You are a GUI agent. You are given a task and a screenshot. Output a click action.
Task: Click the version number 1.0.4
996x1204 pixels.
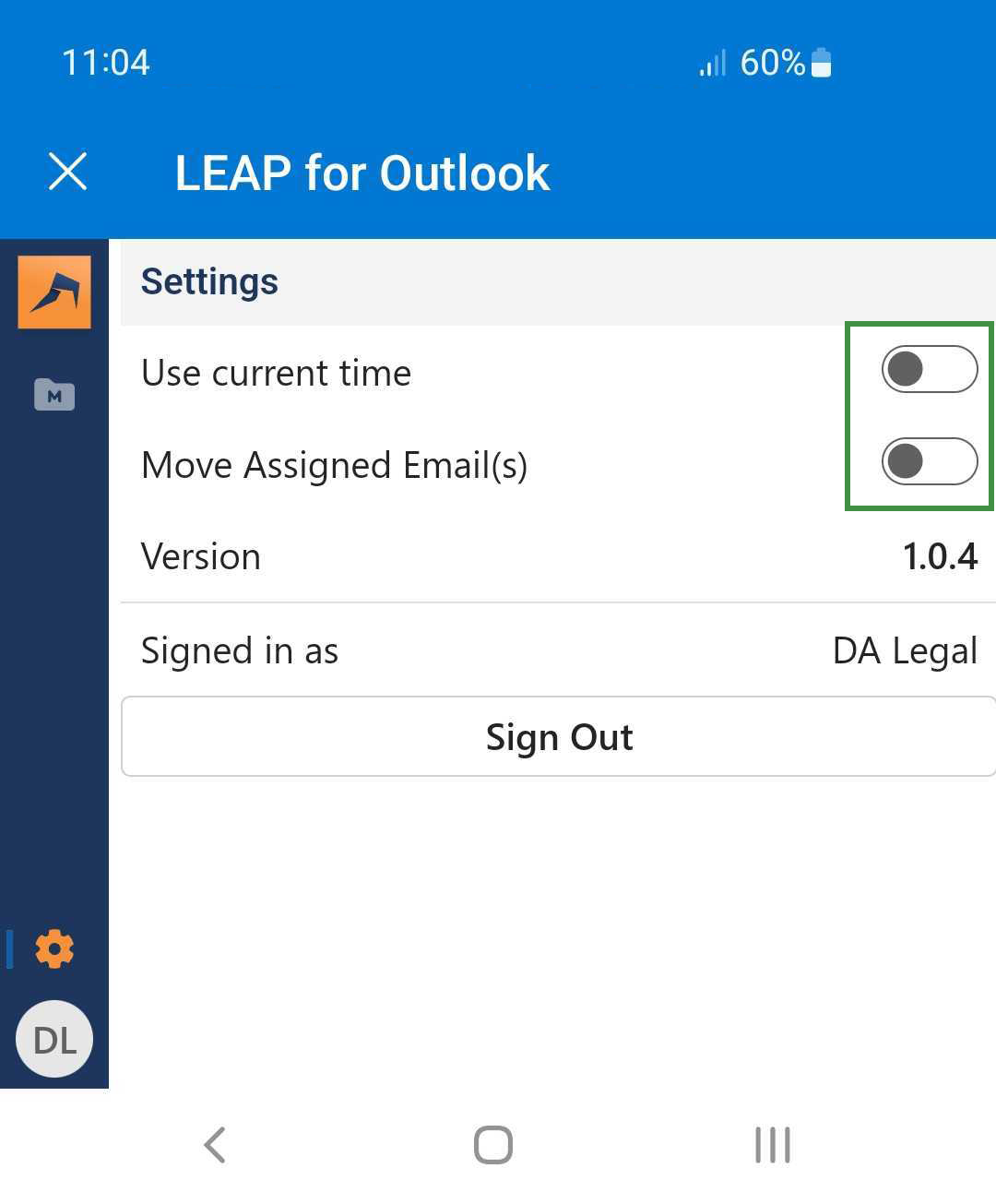click(x=939, y=556)
